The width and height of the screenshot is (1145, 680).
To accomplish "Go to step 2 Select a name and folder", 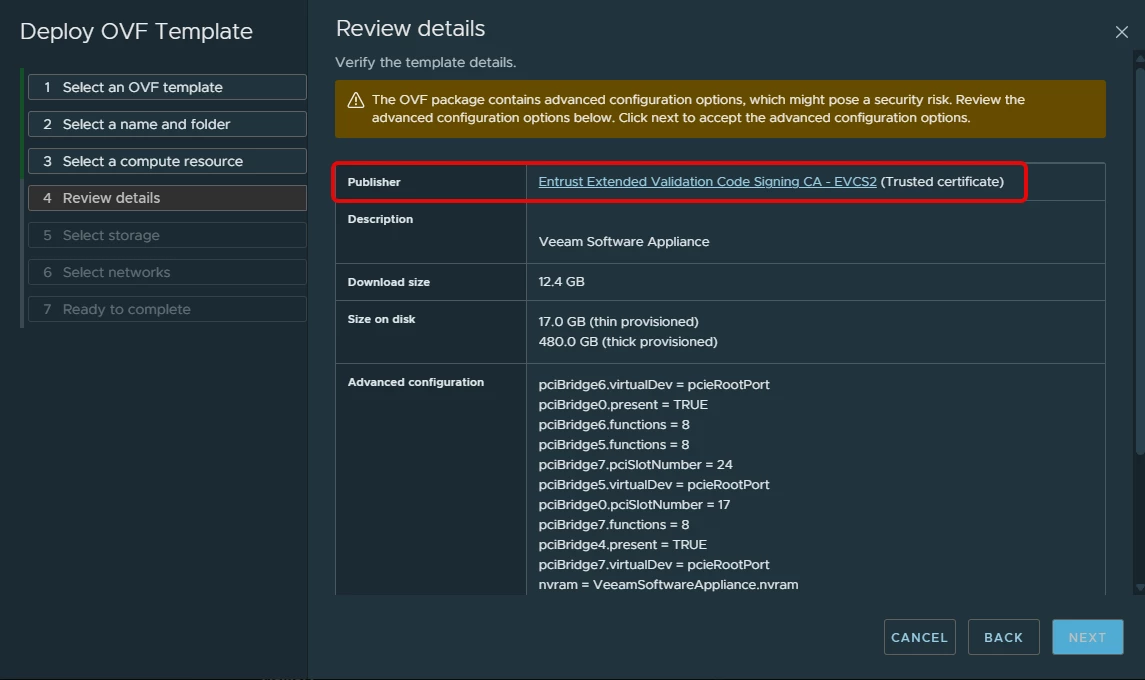I will click(x=167, y=124).
